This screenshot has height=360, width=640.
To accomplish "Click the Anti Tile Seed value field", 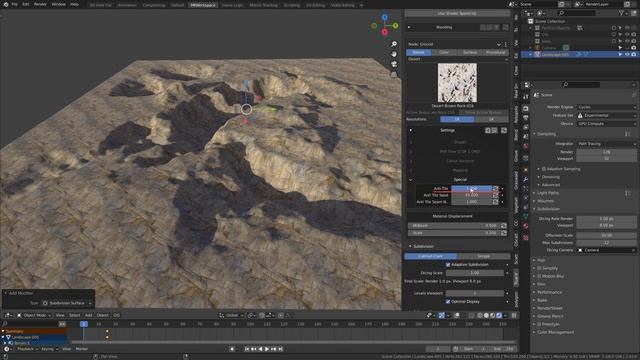I will 471,195.
